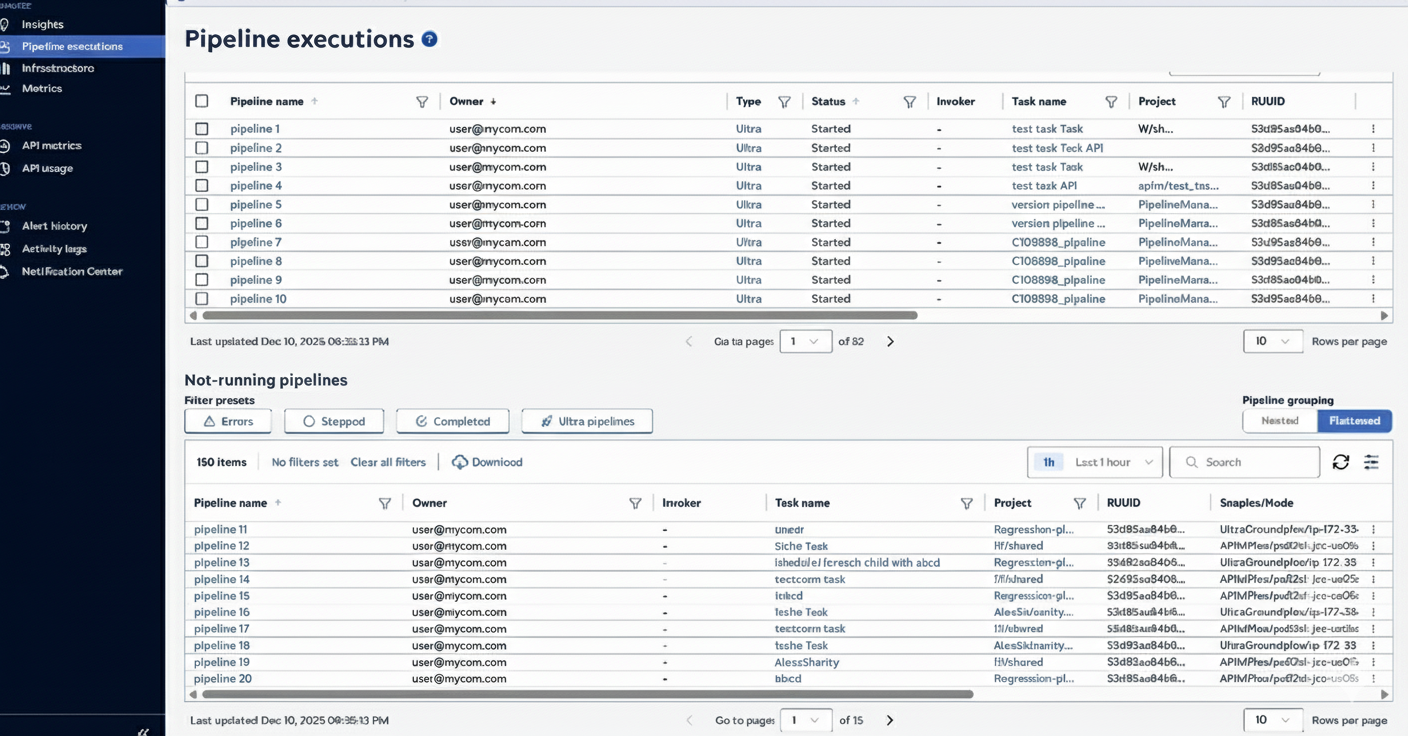Screen dimensions: 1408x736
Task: Open filter on upper Pipeline name column
Action: click(422, 102)
